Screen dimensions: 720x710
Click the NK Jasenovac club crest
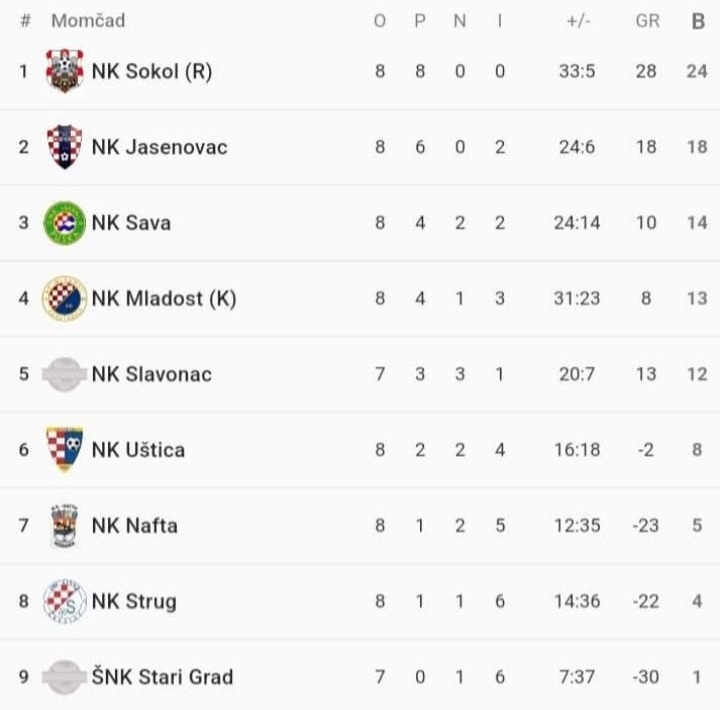click(65, 147)
